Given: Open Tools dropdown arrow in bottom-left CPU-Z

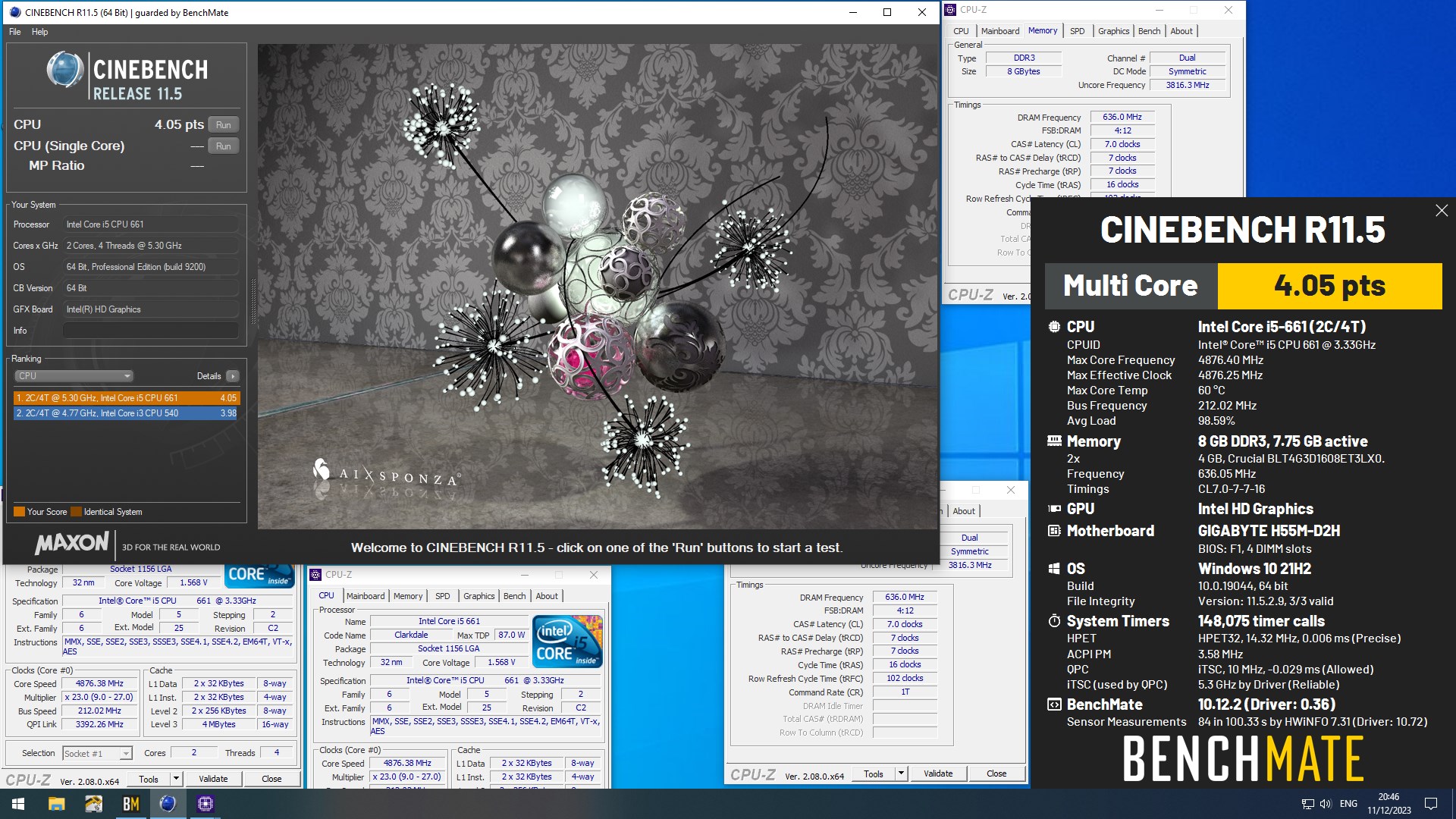Looking at the screenshot, I should click(176, 779).
